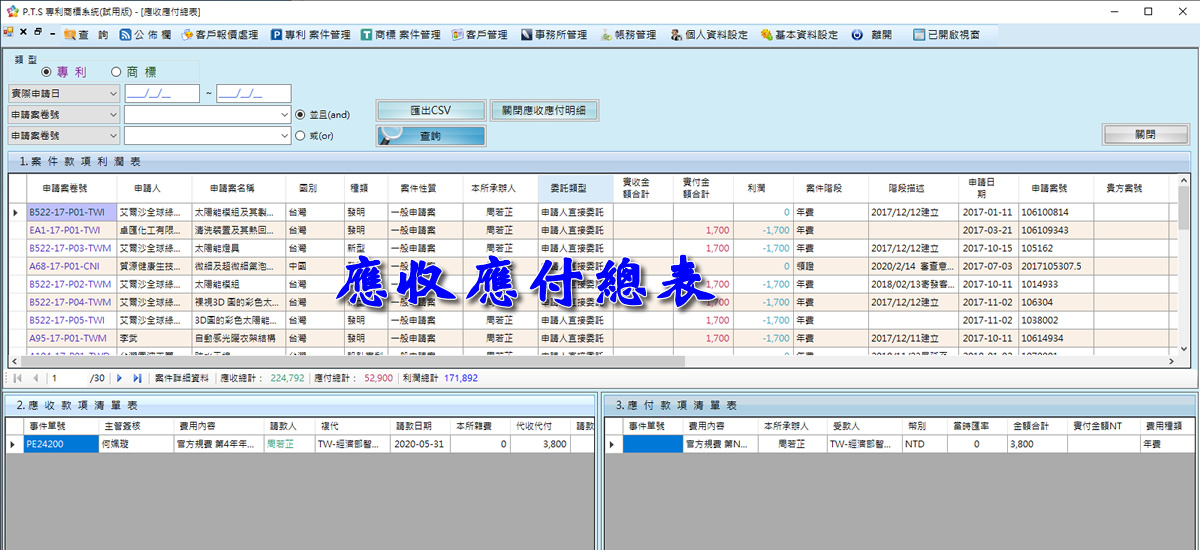Expand the 實際申請日 dropdown
Viewport: 1200px width, 550px height.
point(110,93)
